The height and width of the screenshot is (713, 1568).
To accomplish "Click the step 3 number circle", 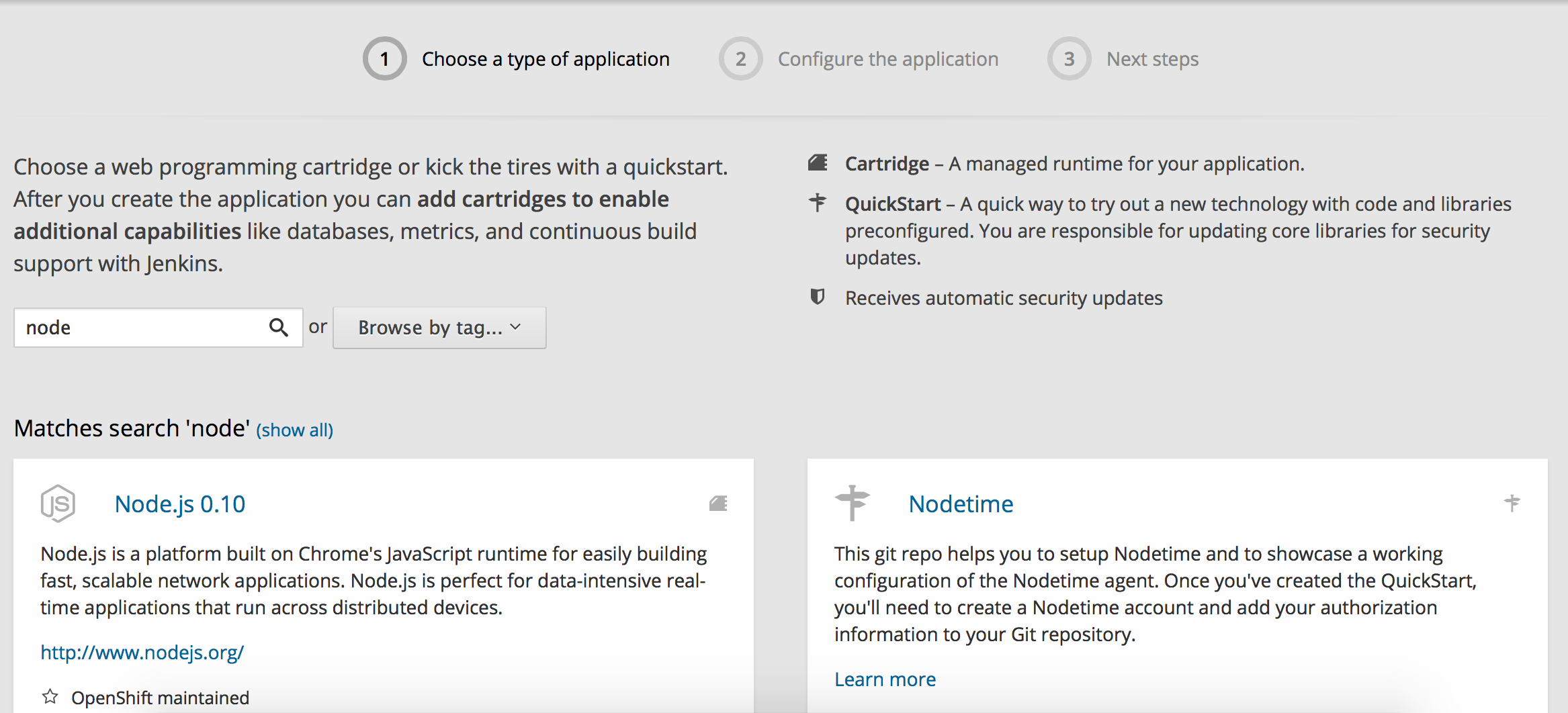I will point(1069,59).
